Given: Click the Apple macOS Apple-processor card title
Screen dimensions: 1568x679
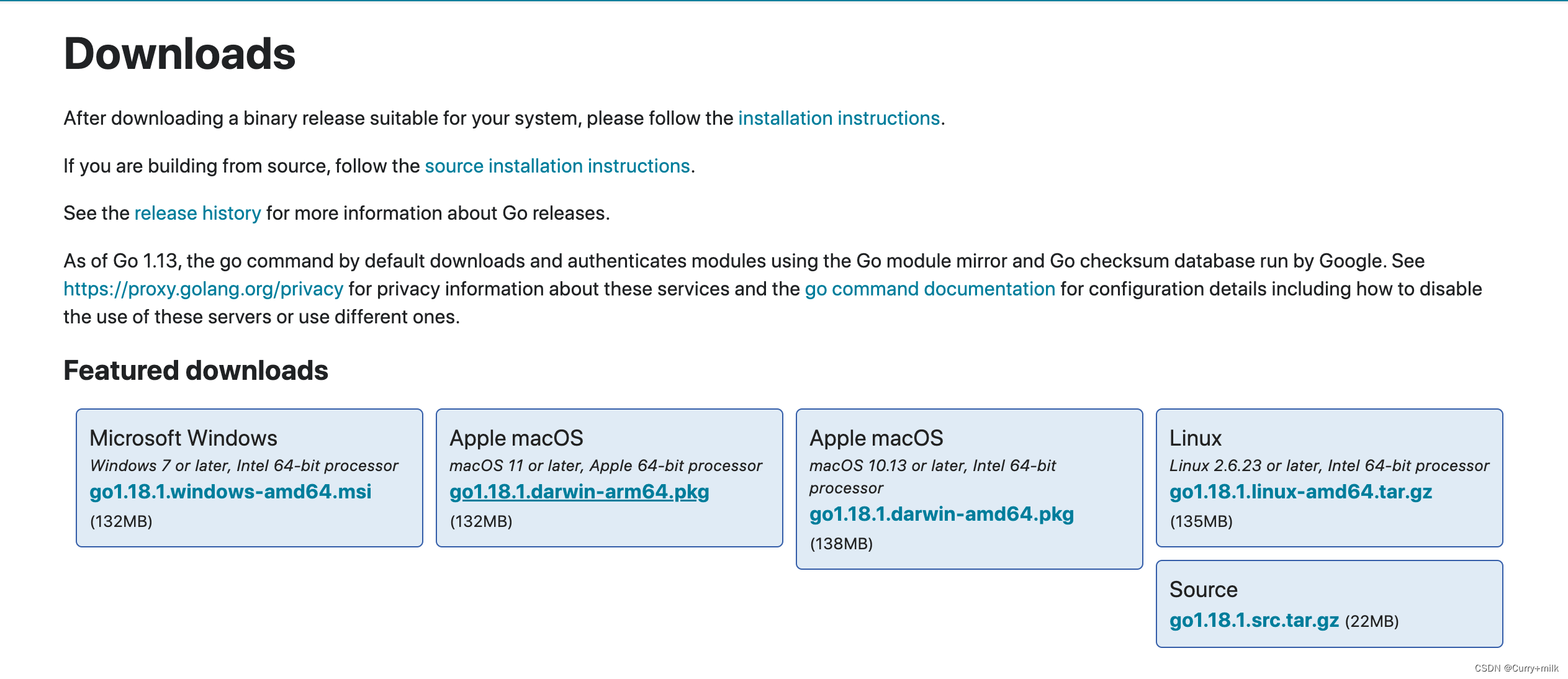Looking at the screenshot, I should coord(516,438).
